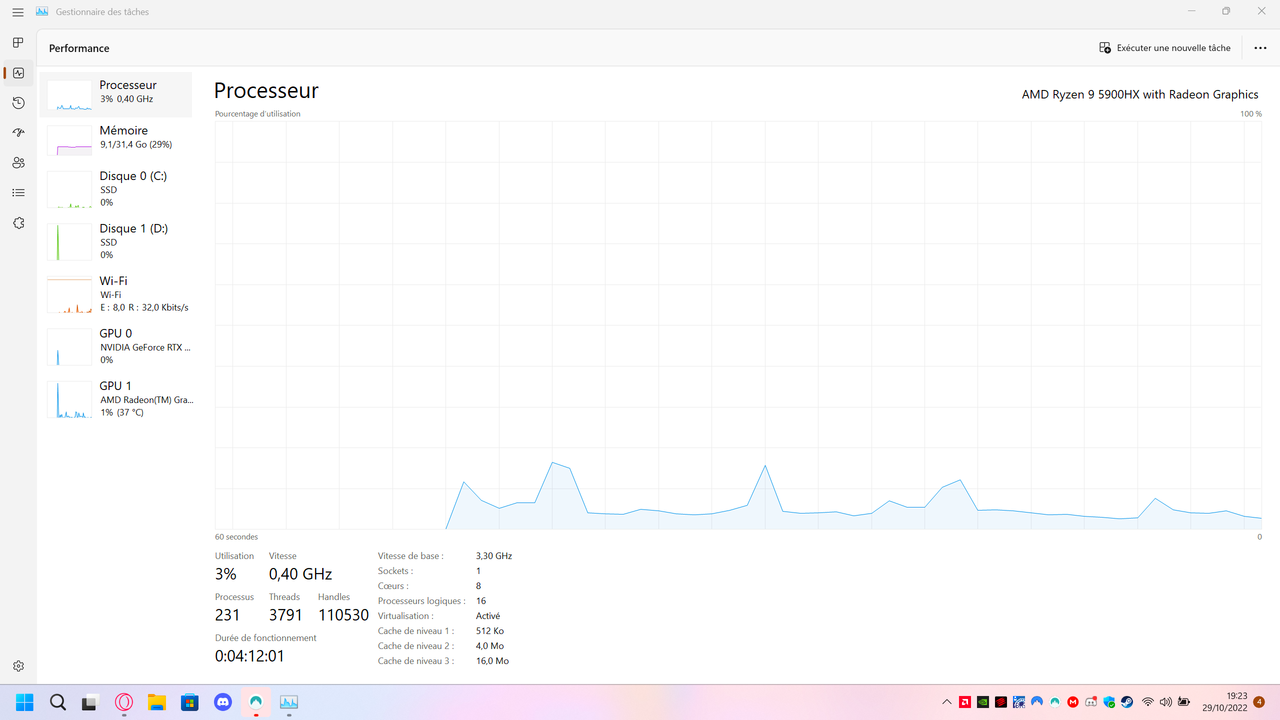
Task: Open Startup apps page icon
Action: [18, 133]
